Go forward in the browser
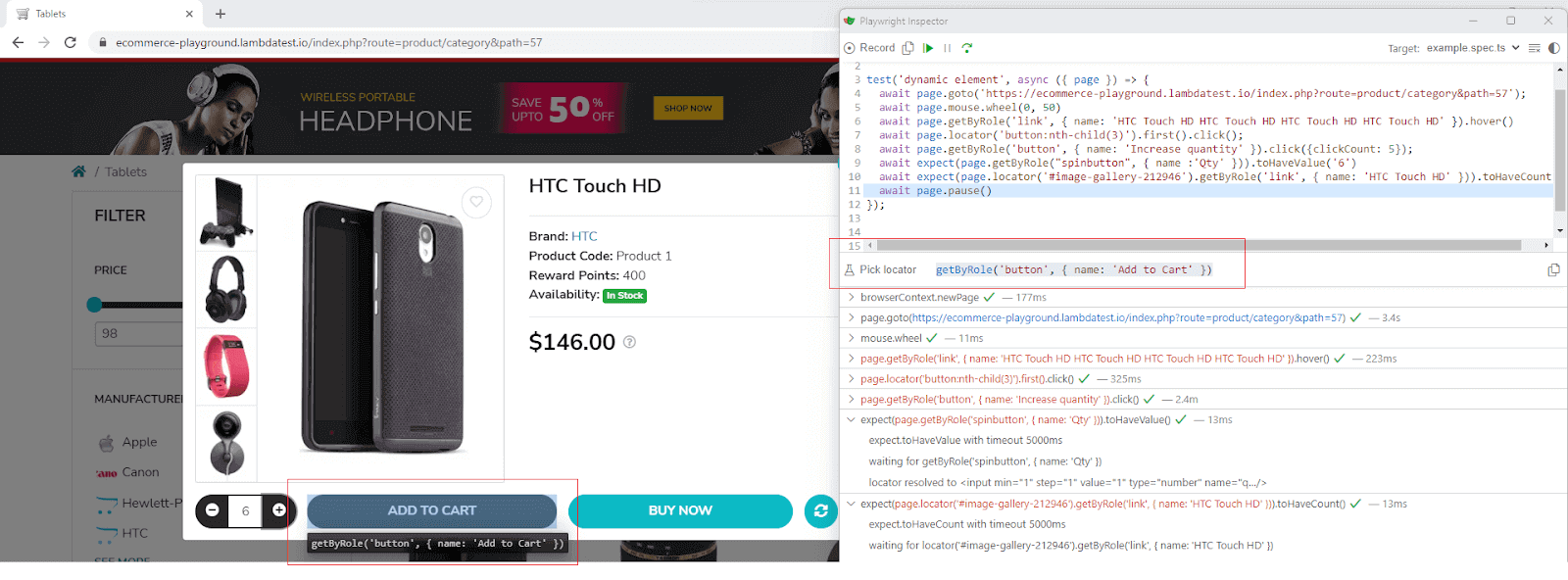Viewport: 1568px width, 580px height. click(x=44, y=42)
